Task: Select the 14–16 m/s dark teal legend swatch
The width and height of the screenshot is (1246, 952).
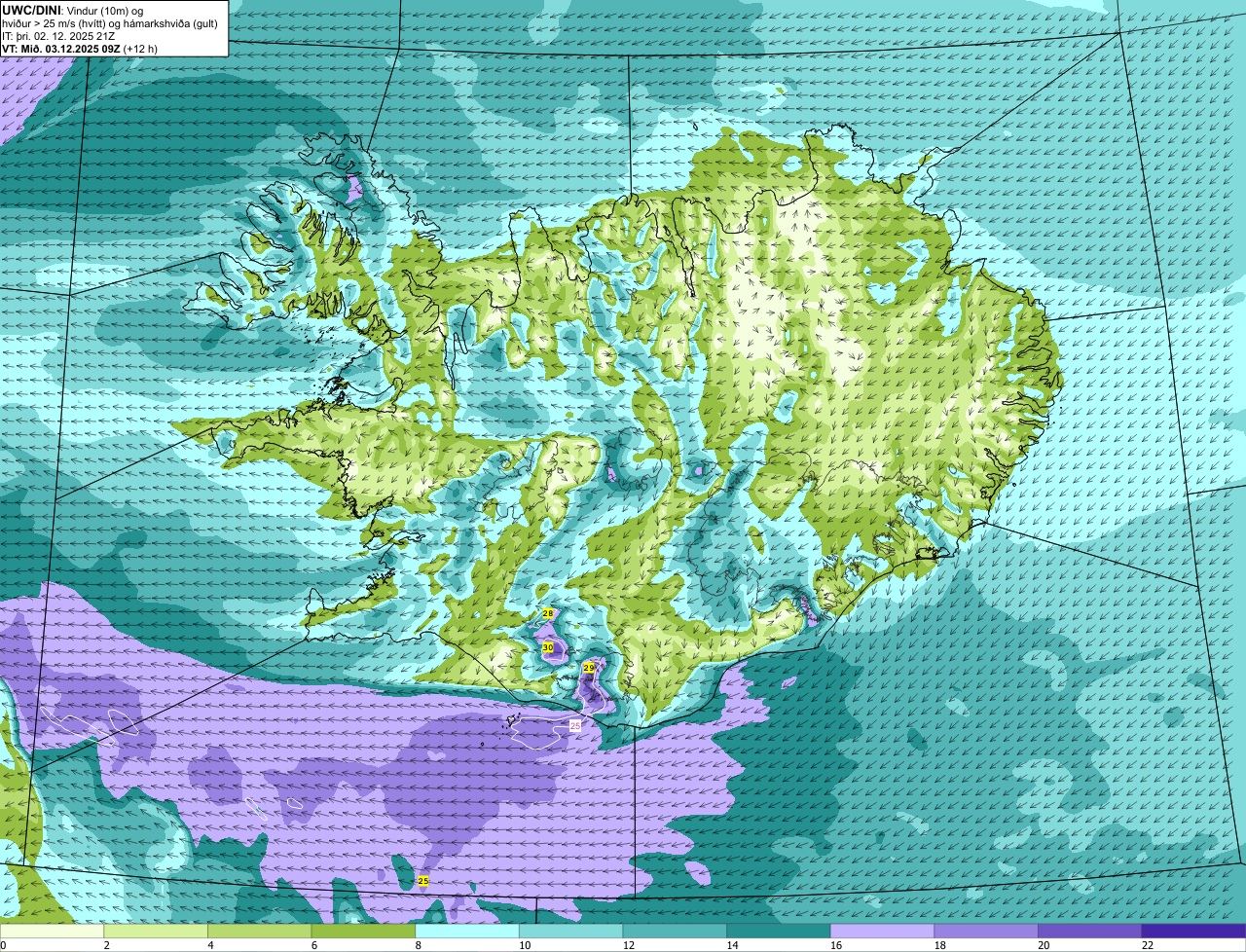Action: [x=779, y=932]
